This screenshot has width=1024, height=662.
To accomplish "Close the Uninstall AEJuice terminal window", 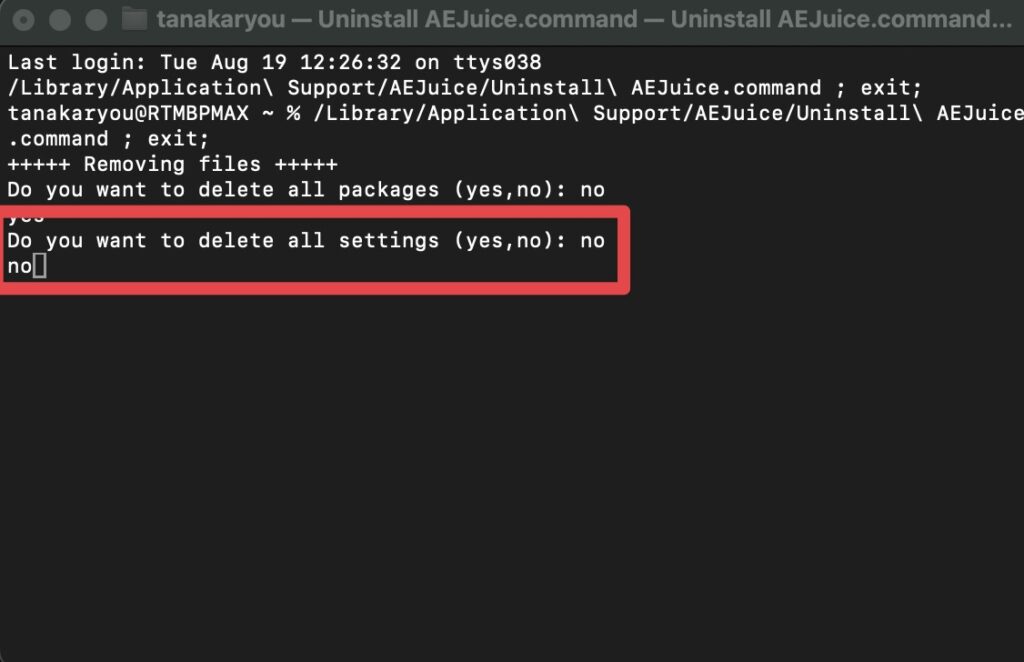I will pos(24,20).
